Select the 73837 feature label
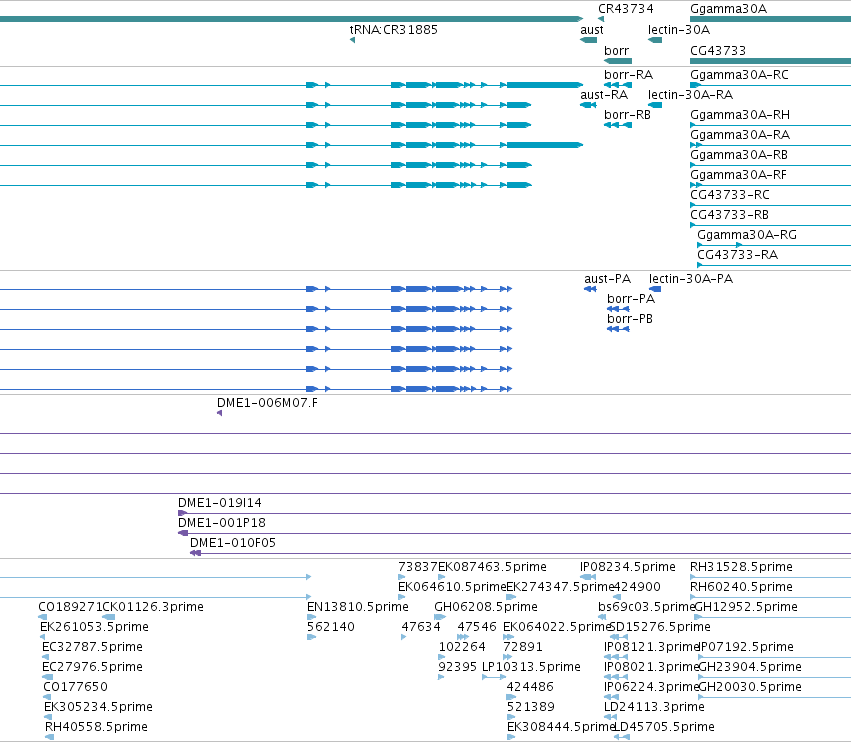851x742 pixels. tap(418, 567)
